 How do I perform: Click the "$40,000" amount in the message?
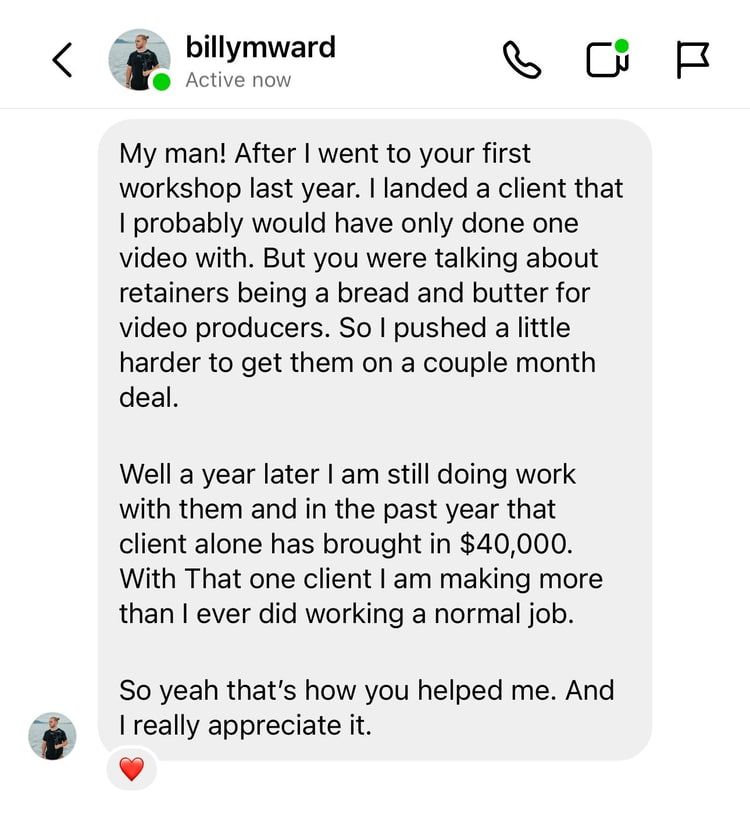click(516, 544)
